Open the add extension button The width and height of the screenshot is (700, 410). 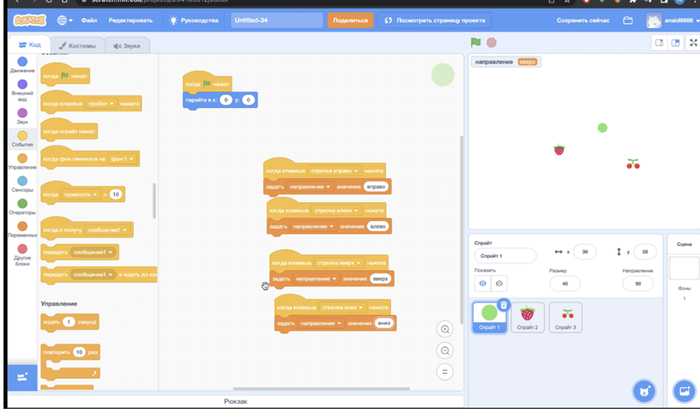(x=19, y=375)
